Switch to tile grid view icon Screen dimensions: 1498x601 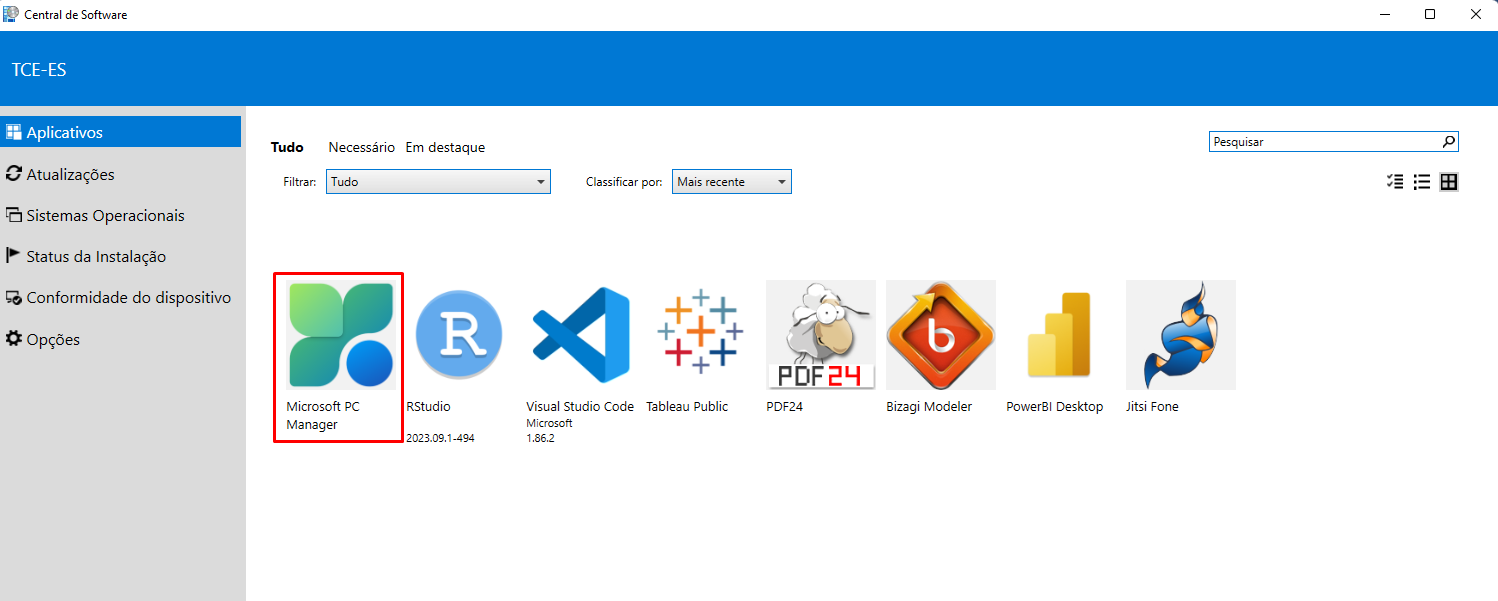1448,181
